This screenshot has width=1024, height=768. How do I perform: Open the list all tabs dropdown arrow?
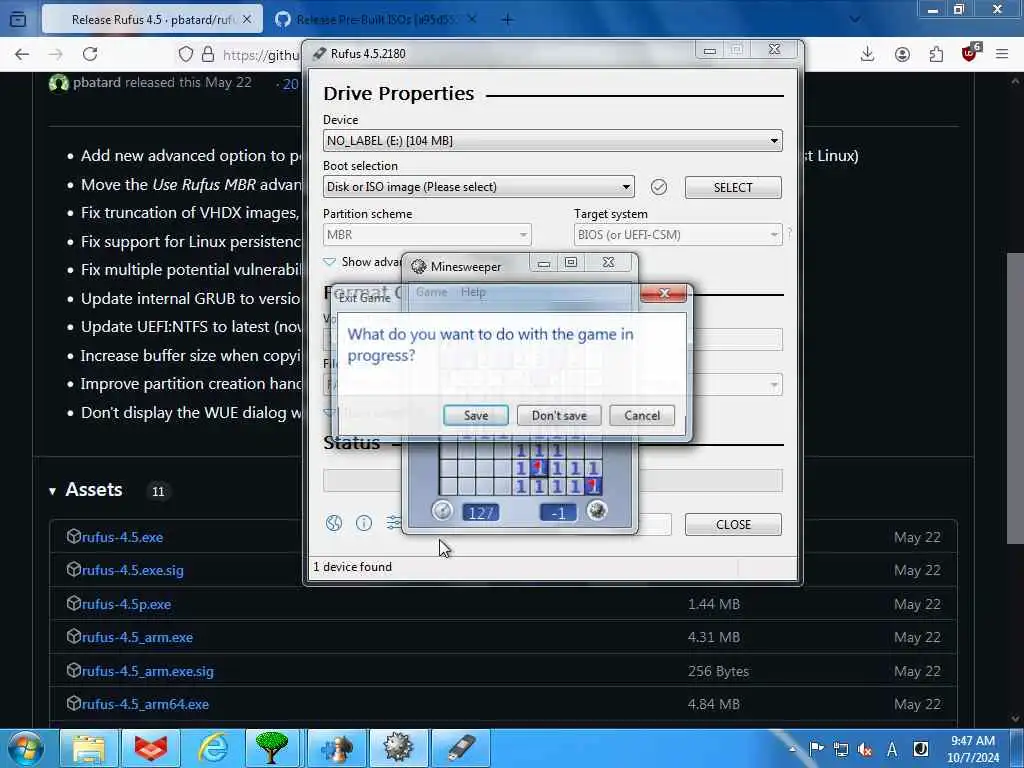[x=854, y=20]
